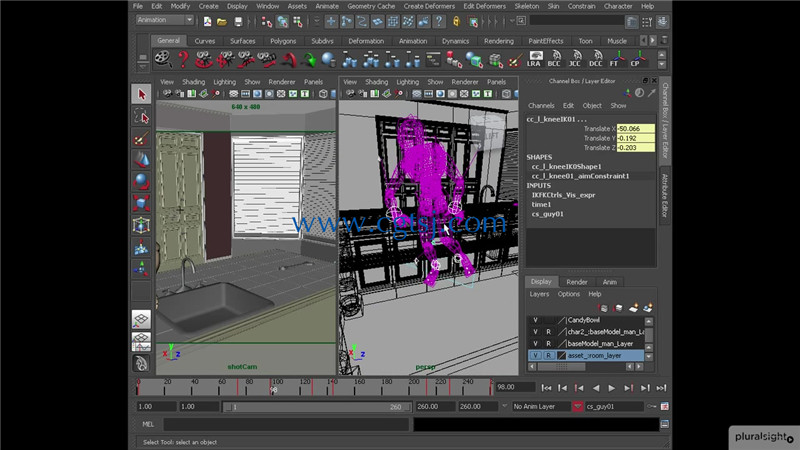Open the Create menu
The width and height of the screenshot is (800, 450).
[208, 6]
